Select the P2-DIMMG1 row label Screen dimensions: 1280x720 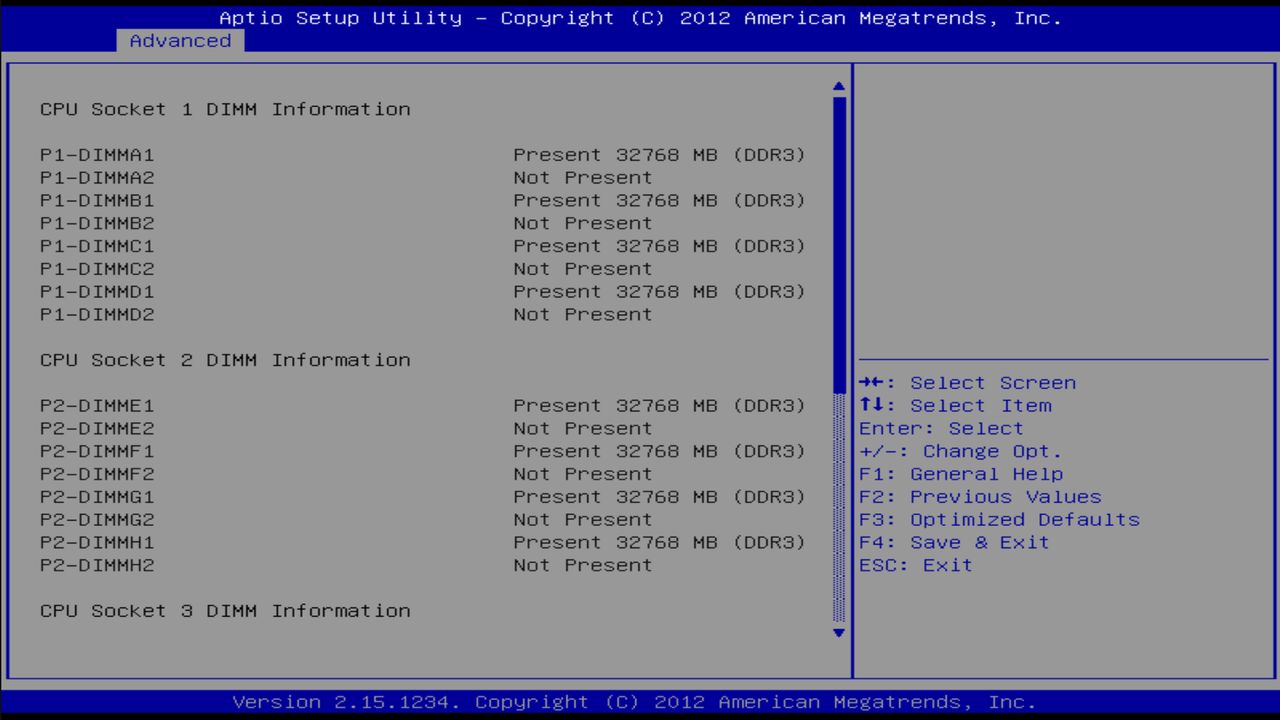tap(97, 497)
